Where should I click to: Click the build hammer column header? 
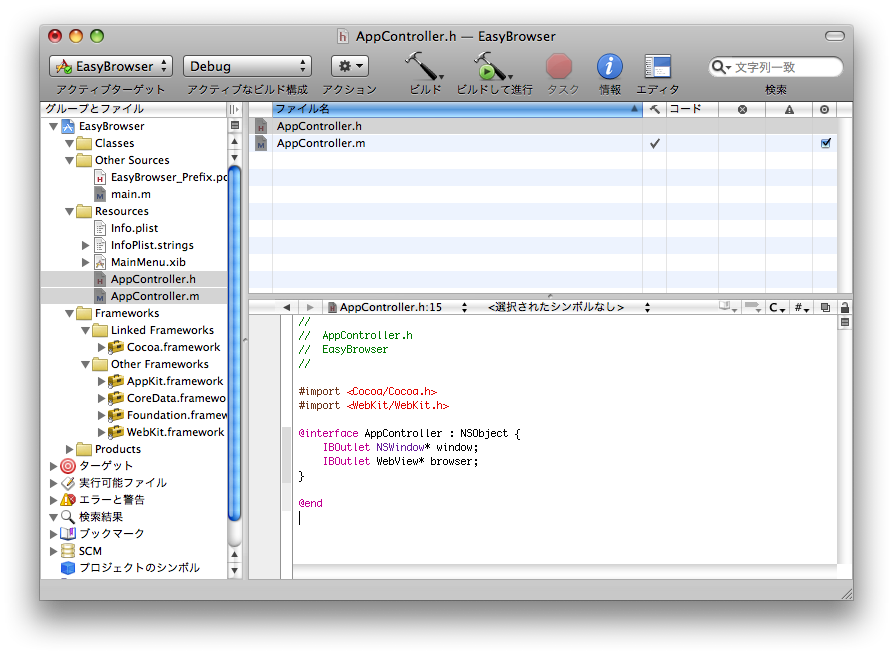(654, 109)
